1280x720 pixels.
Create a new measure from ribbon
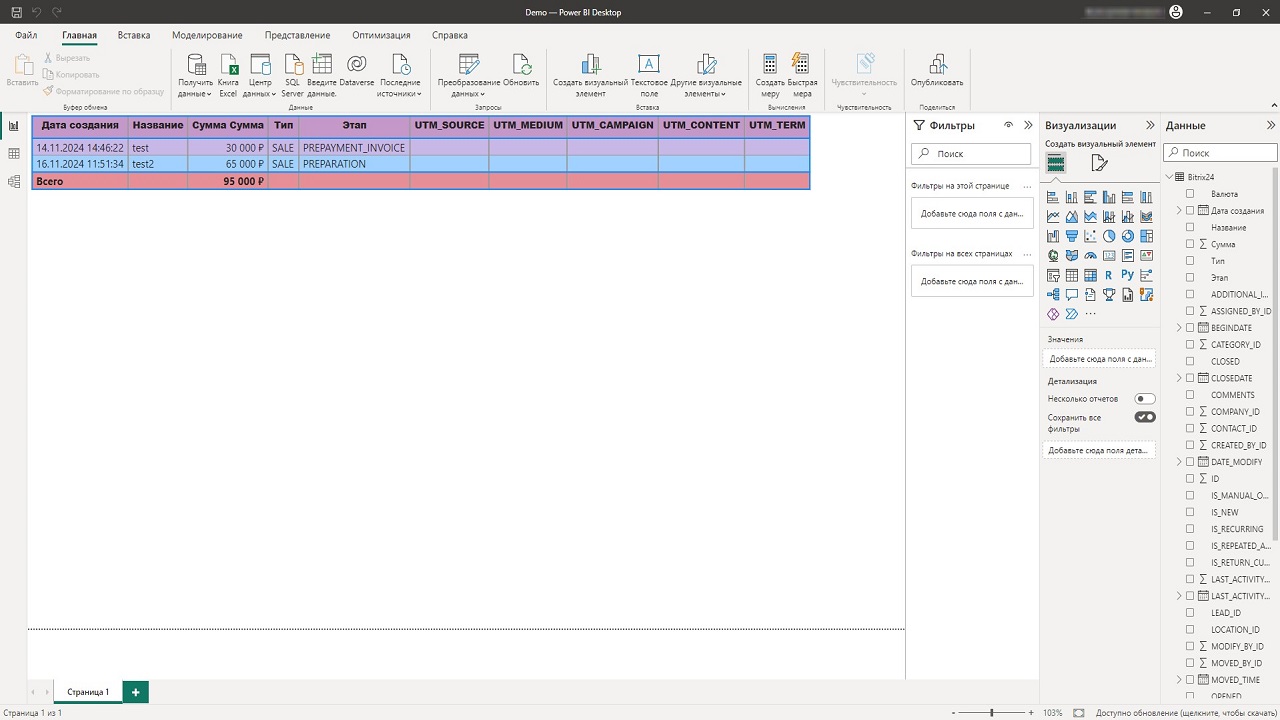pyautogui.click(x=770, y=66)
